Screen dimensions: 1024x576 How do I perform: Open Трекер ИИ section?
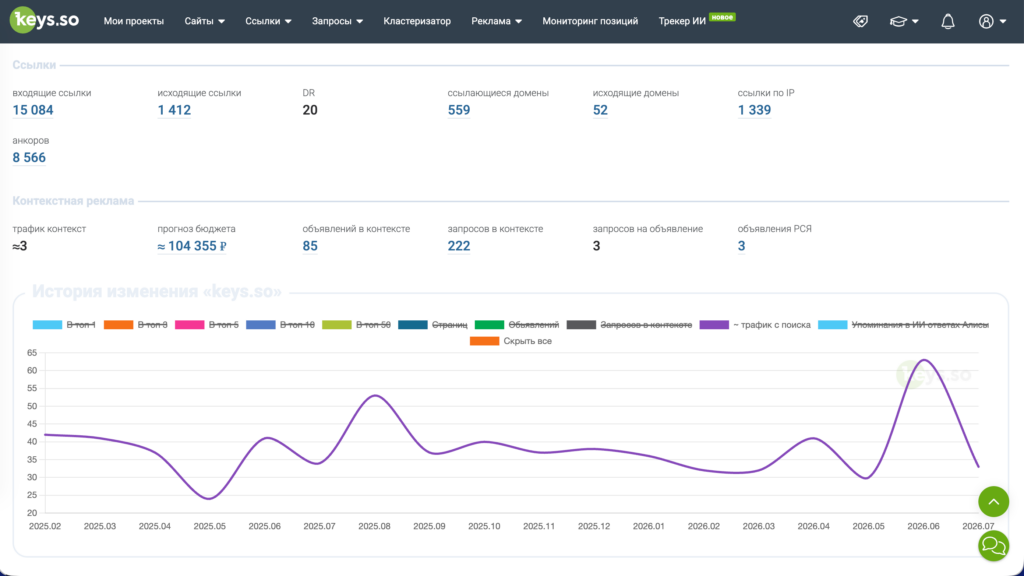(x=682, y=21)
